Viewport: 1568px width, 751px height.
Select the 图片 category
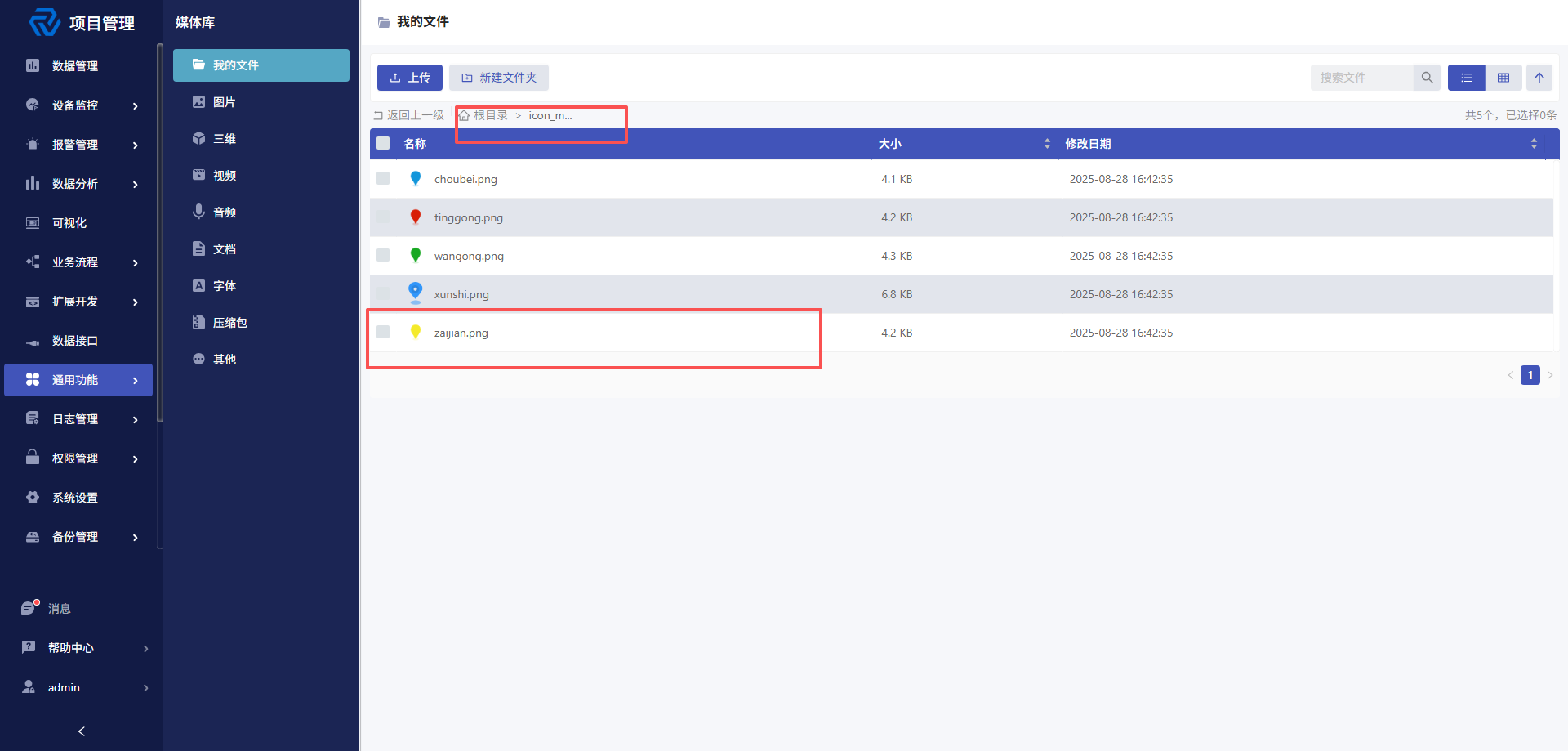click(x=261, y=102)
